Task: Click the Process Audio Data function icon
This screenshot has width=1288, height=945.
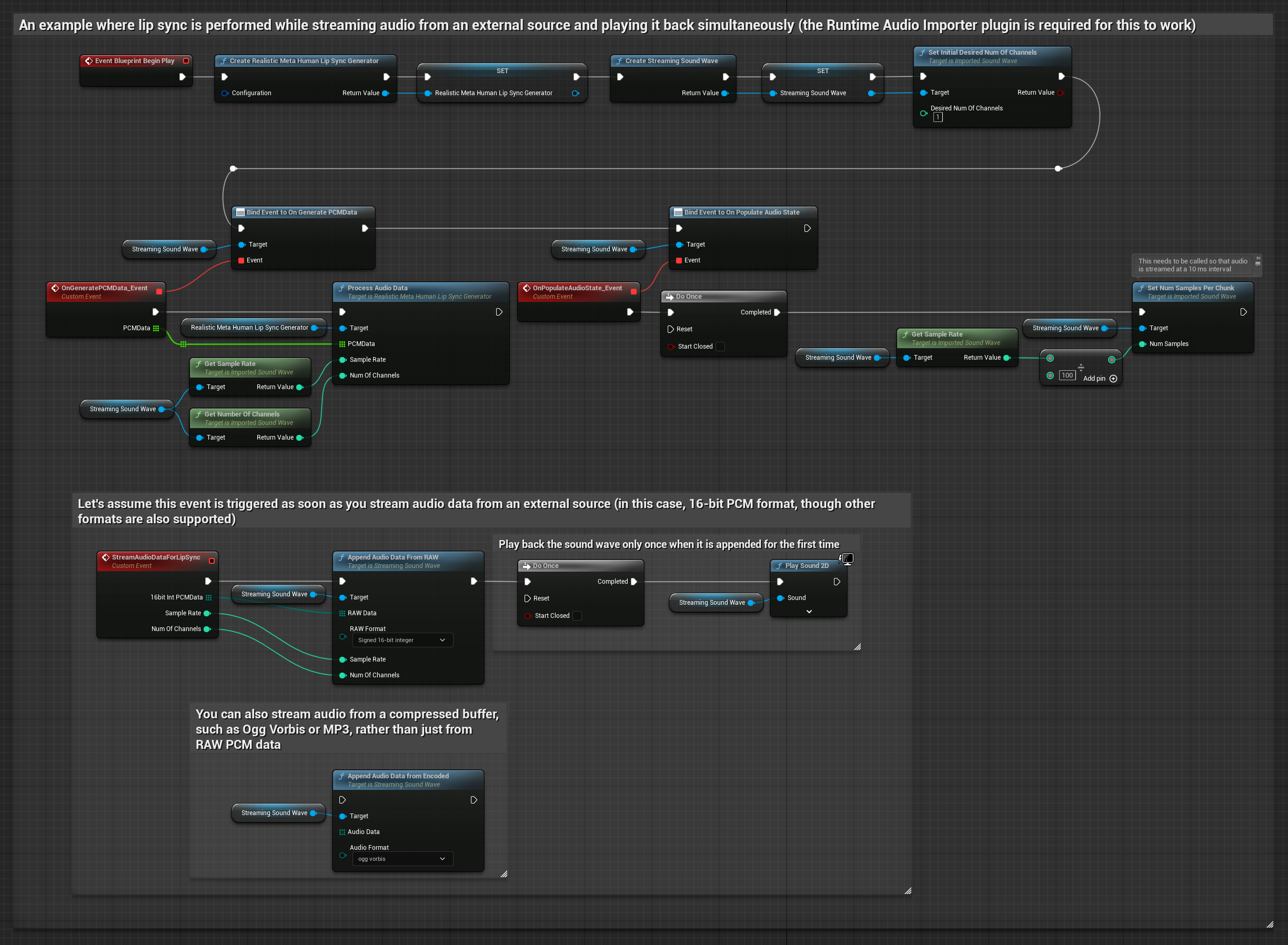Action: click(341, 288)
